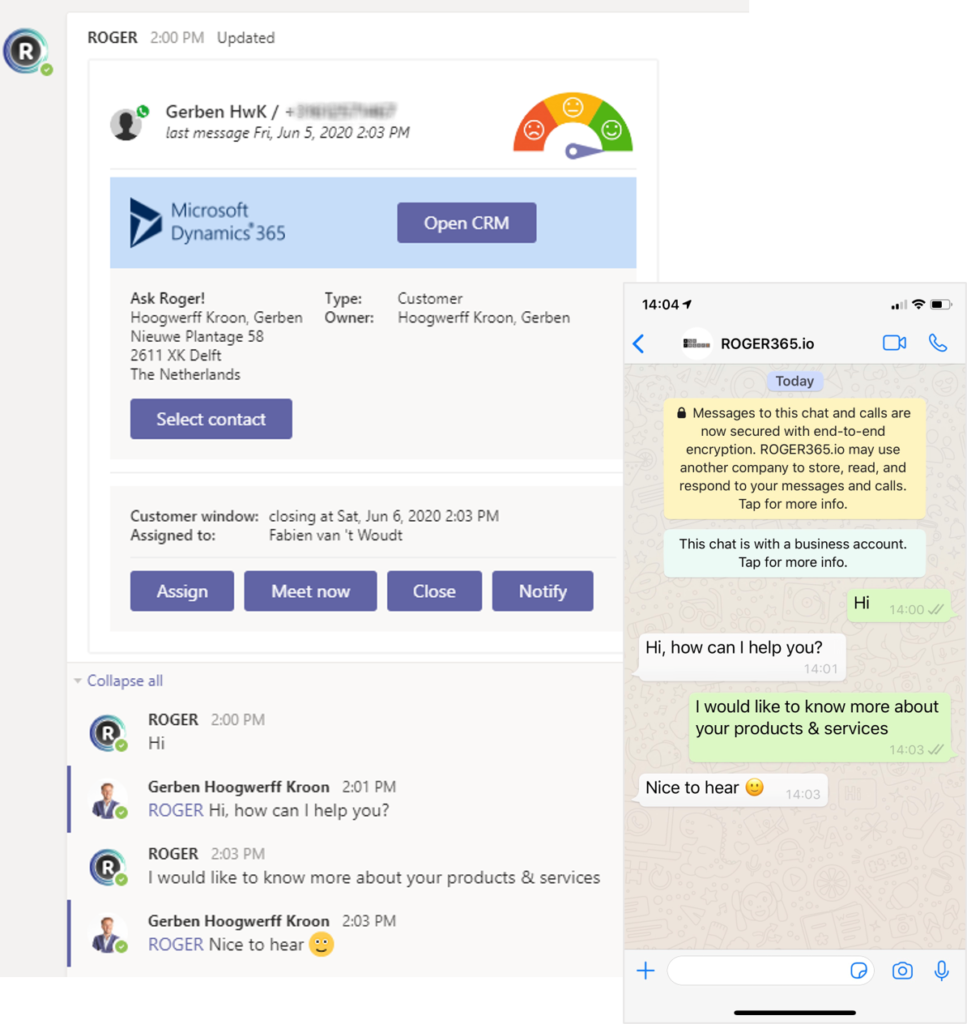Go back using the chat back arrow
Viewport: 967px width, 1024px height.
(x=639, y=344)
